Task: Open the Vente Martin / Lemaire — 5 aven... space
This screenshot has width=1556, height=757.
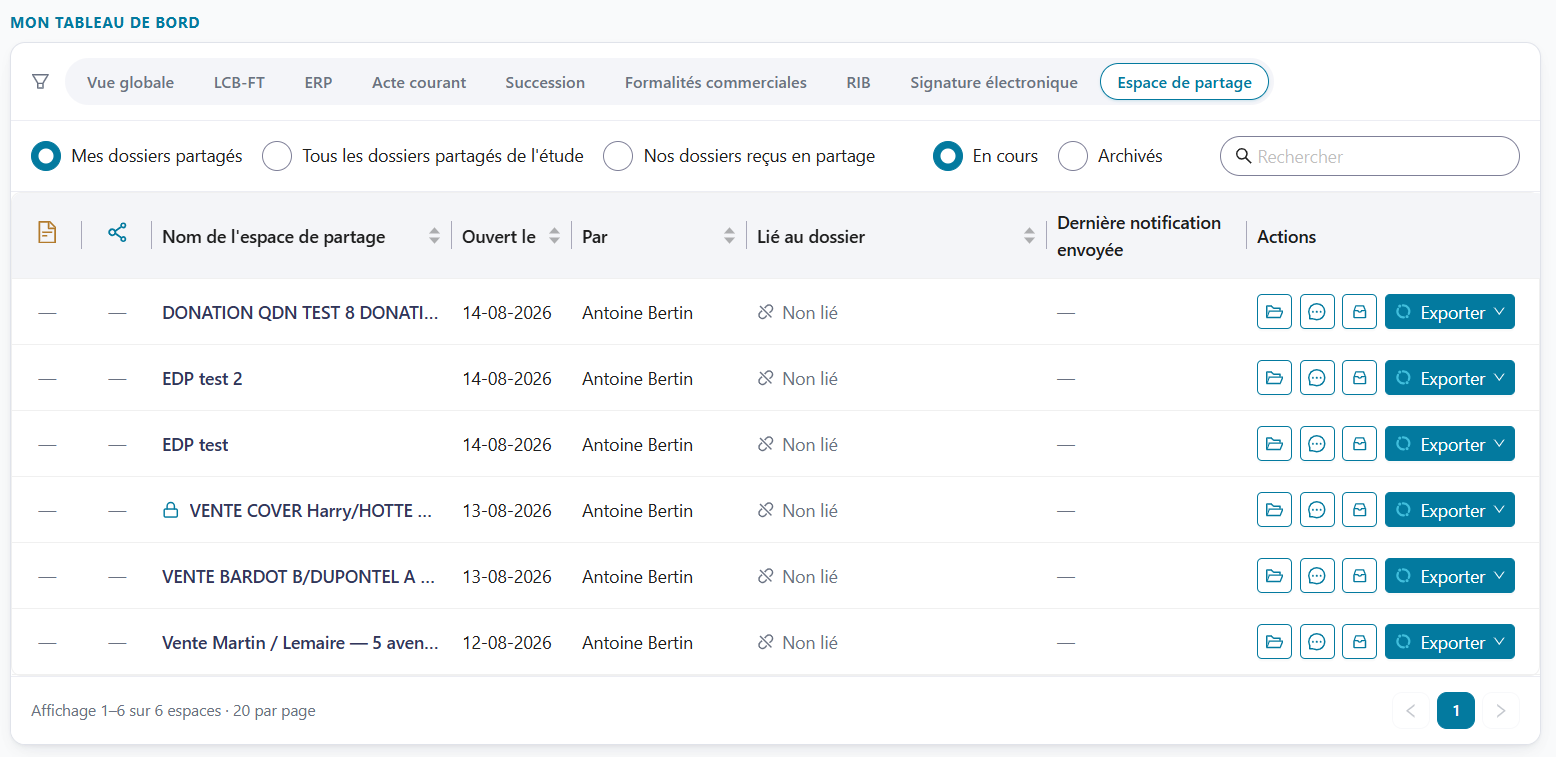Action: pyautogui.click(x=300, y=643)
